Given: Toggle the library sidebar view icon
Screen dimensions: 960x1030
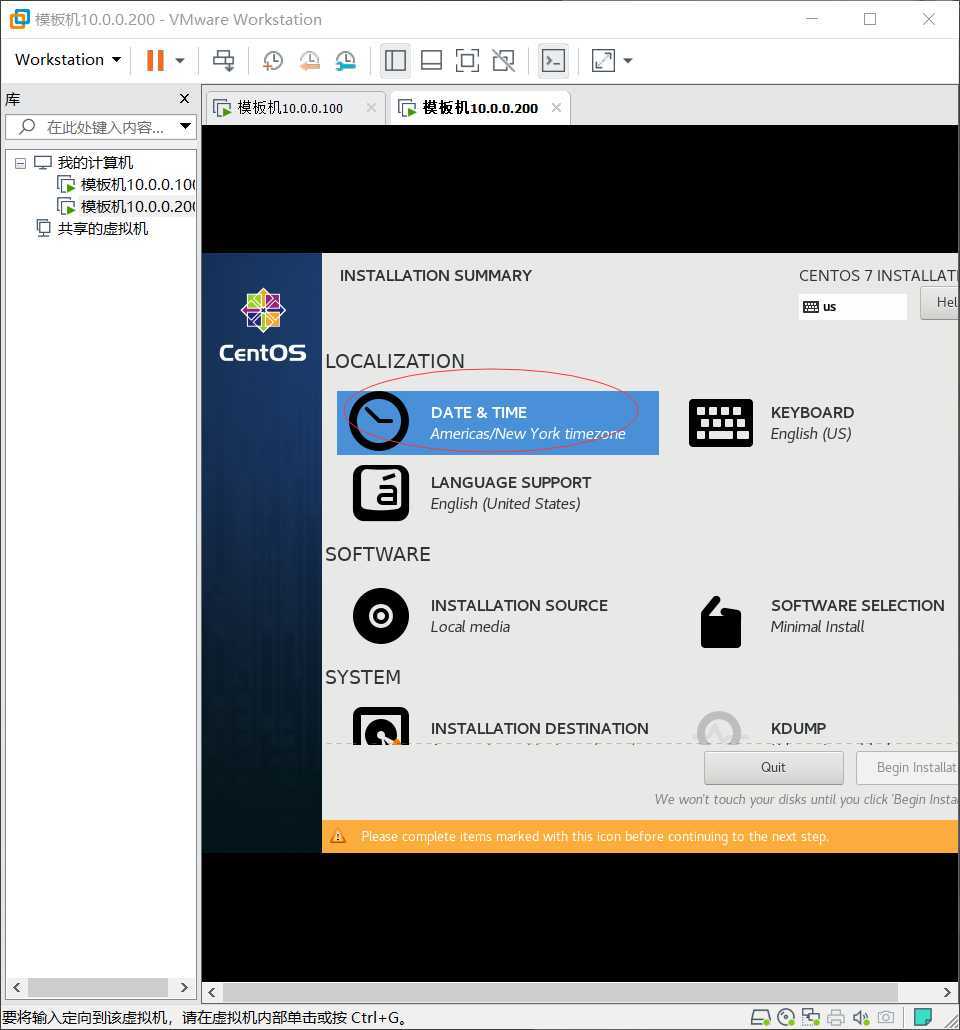Looking at the screenshot, I should (x=395, y=60).
